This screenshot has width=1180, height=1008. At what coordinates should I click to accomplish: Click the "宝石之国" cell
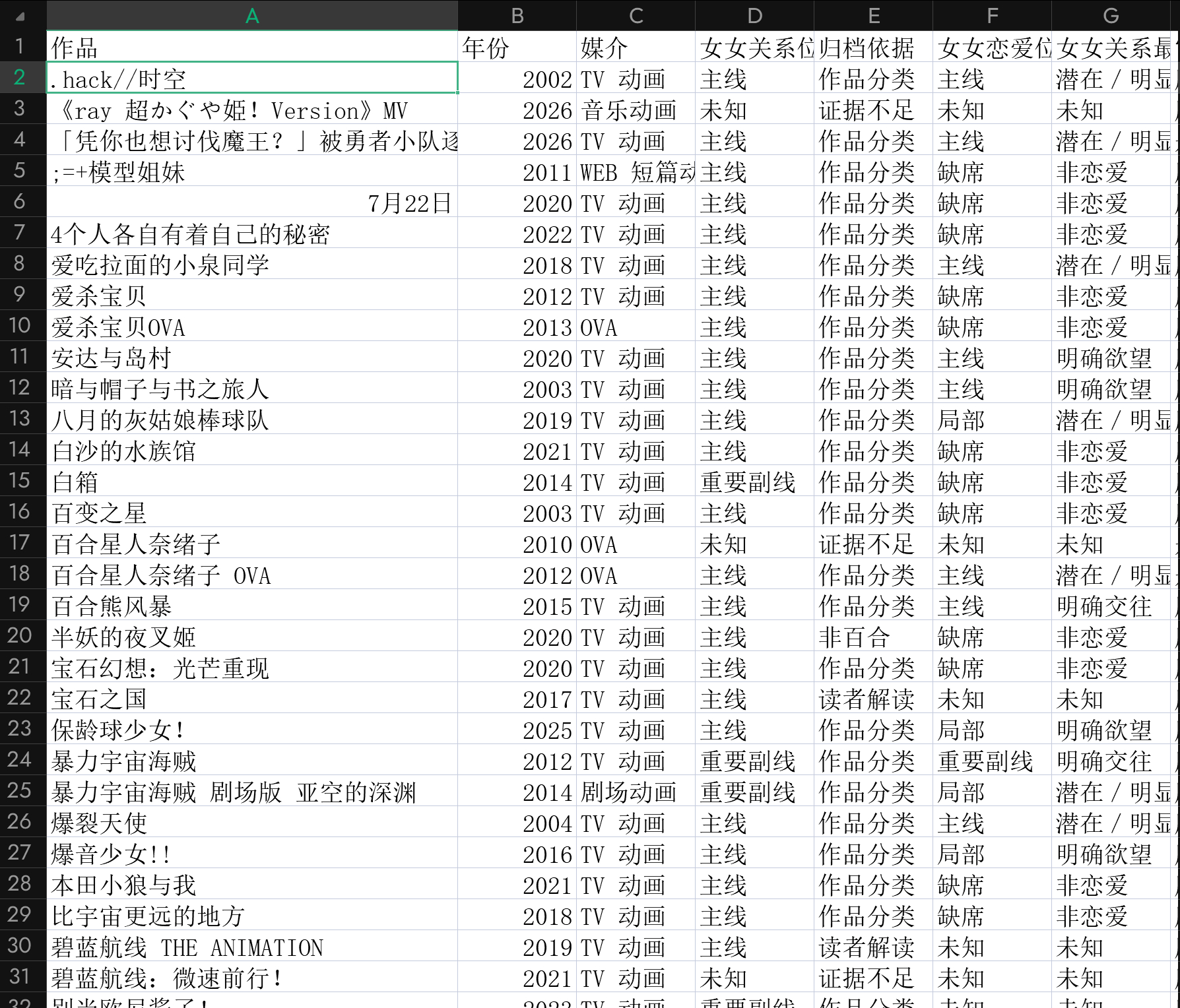point(252,698)
